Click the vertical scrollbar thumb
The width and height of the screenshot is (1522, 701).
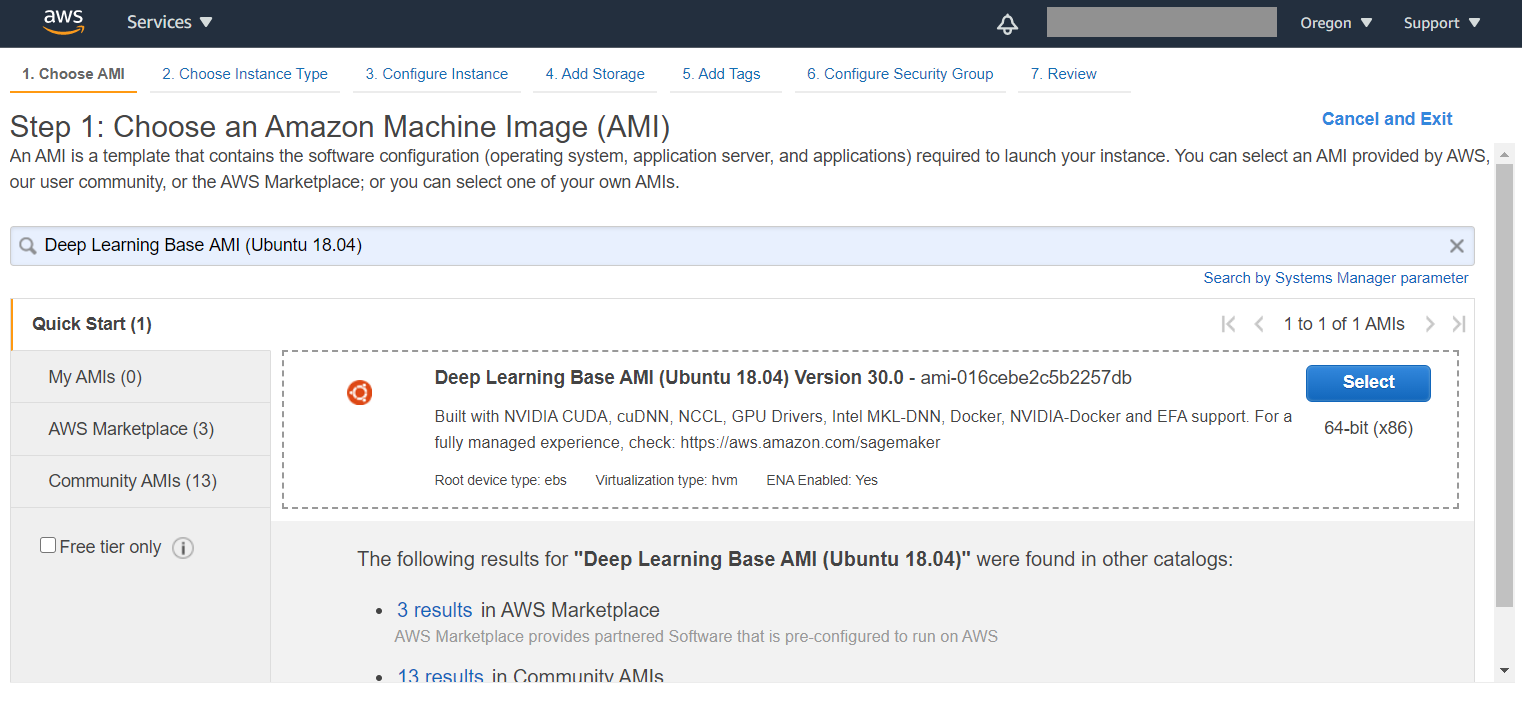(x=1504, y=385)
